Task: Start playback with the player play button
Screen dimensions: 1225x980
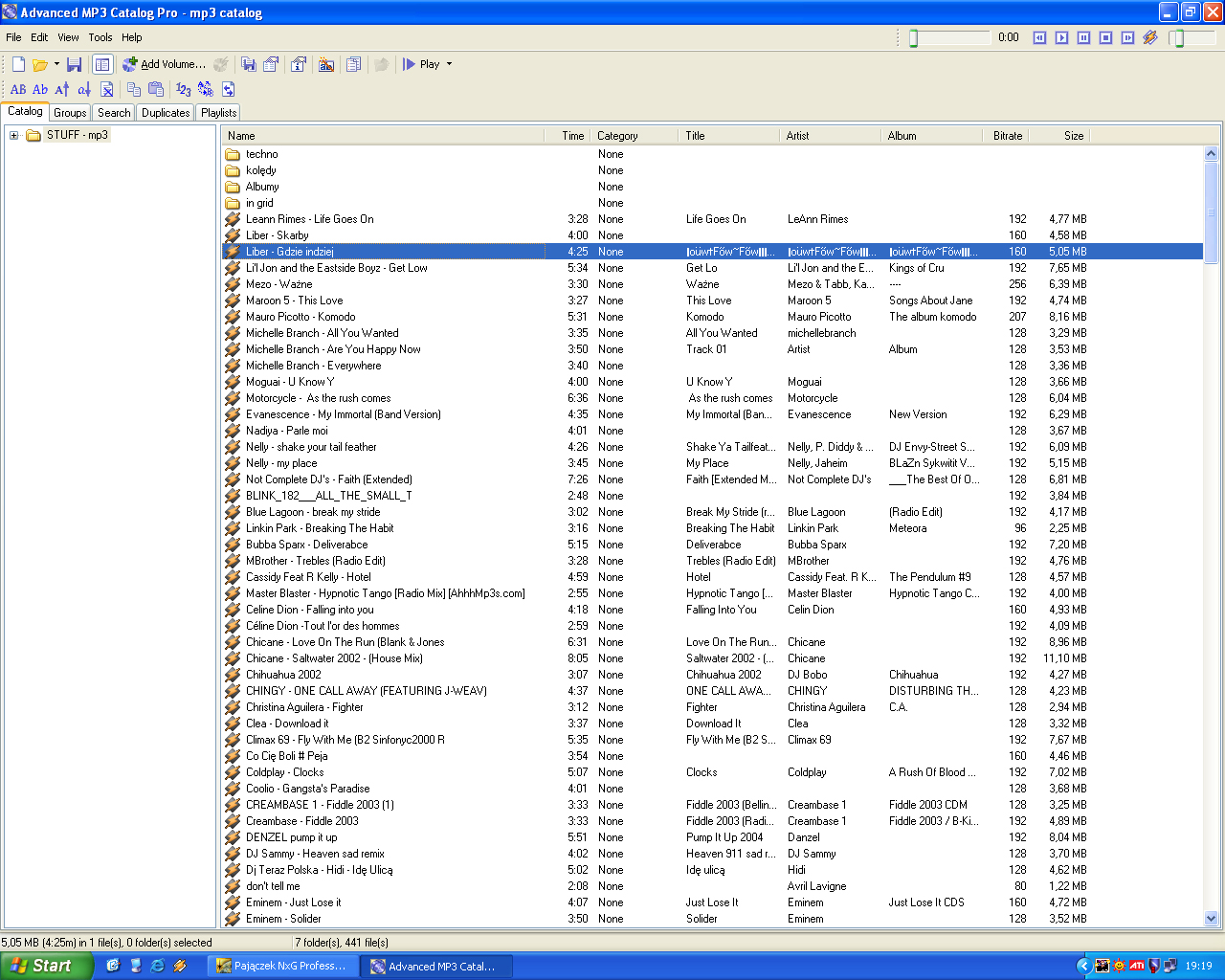Action: click(1061, 37)
